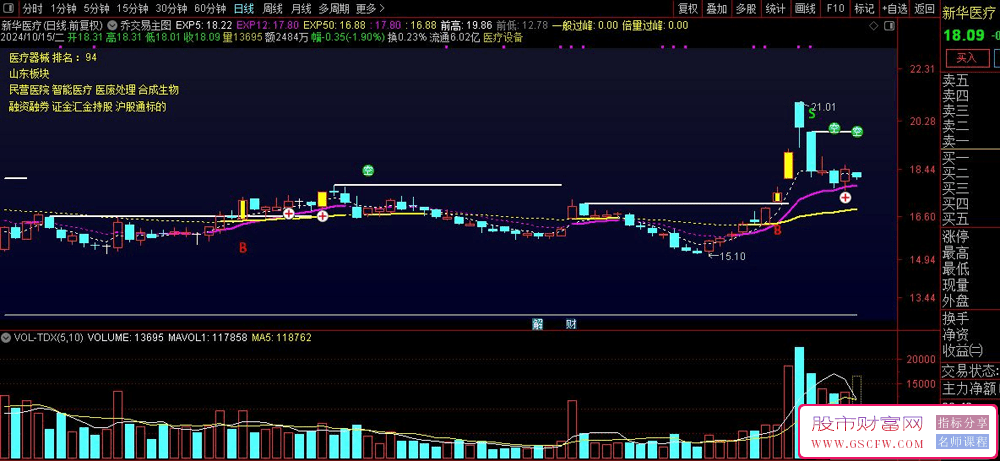Open the 画线 drawing tools
Screen dimensions: 1000x461
(x=805, y=9)
